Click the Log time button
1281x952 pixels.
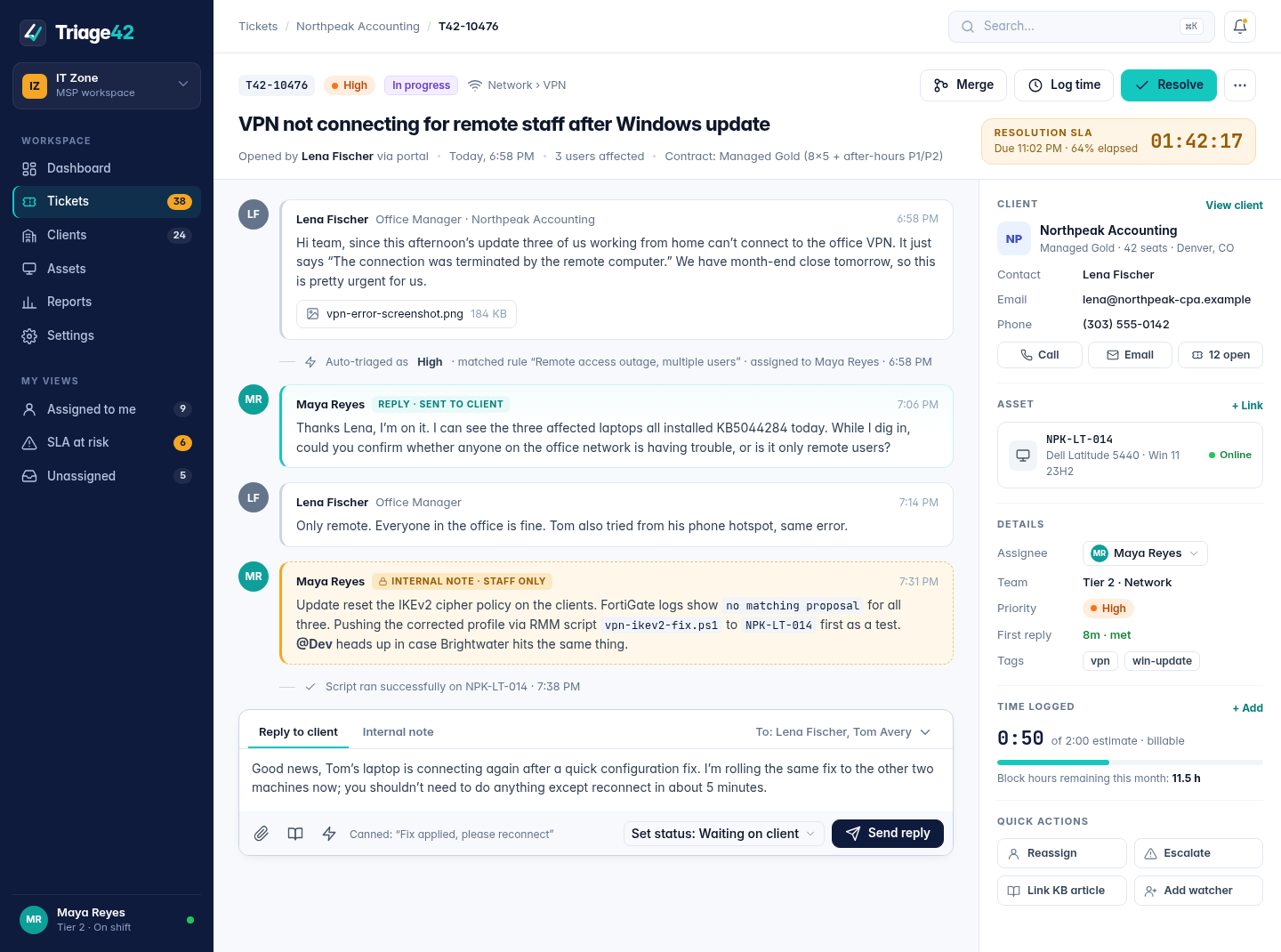(x=1064, y=85)
